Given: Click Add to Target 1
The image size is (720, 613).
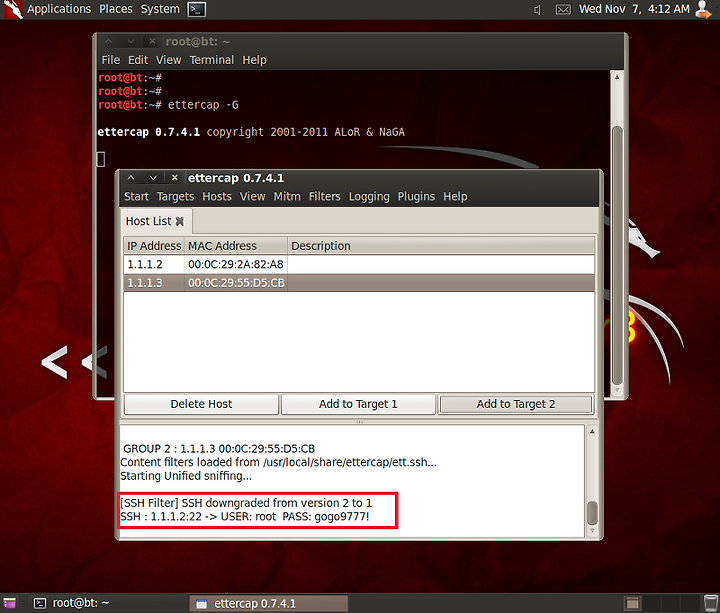Looking at the screenshot, I should (x=358, y=404).
